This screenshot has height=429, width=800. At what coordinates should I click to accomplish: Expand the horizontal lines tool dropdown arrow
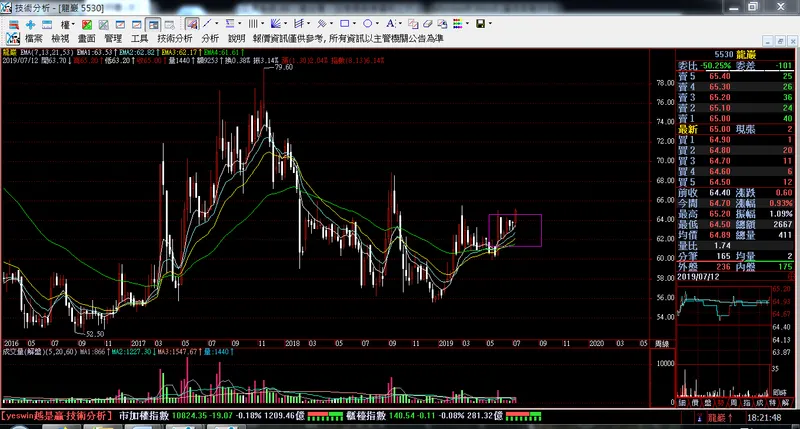click(x=240, y=23)
